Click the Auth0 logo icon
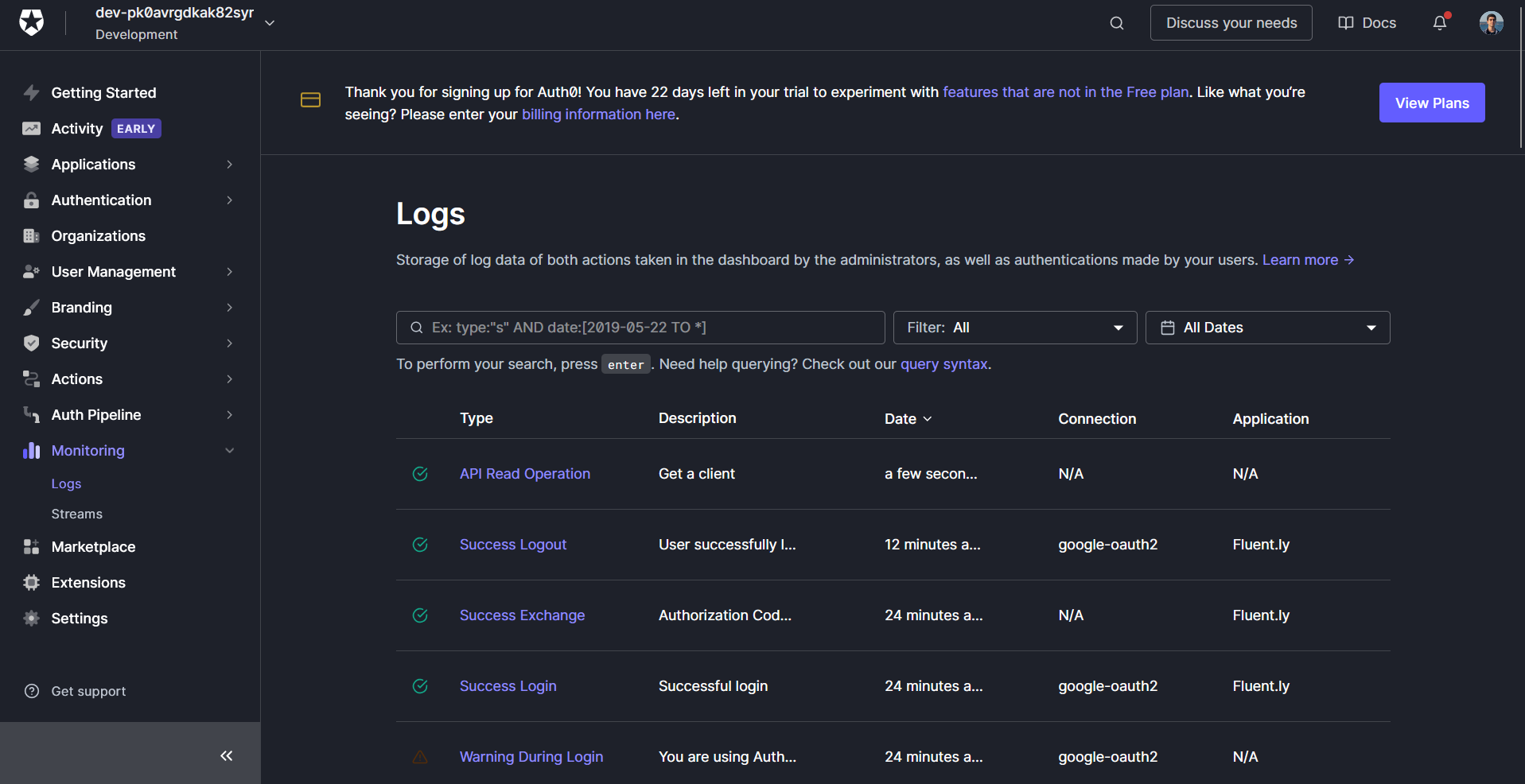 pos(32,22)
